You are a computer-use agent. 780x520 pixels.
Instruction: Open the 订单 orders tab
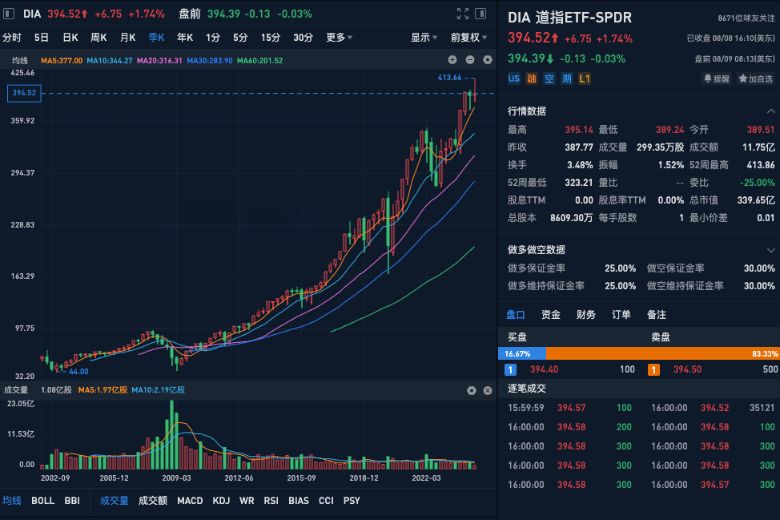[621, 314]
